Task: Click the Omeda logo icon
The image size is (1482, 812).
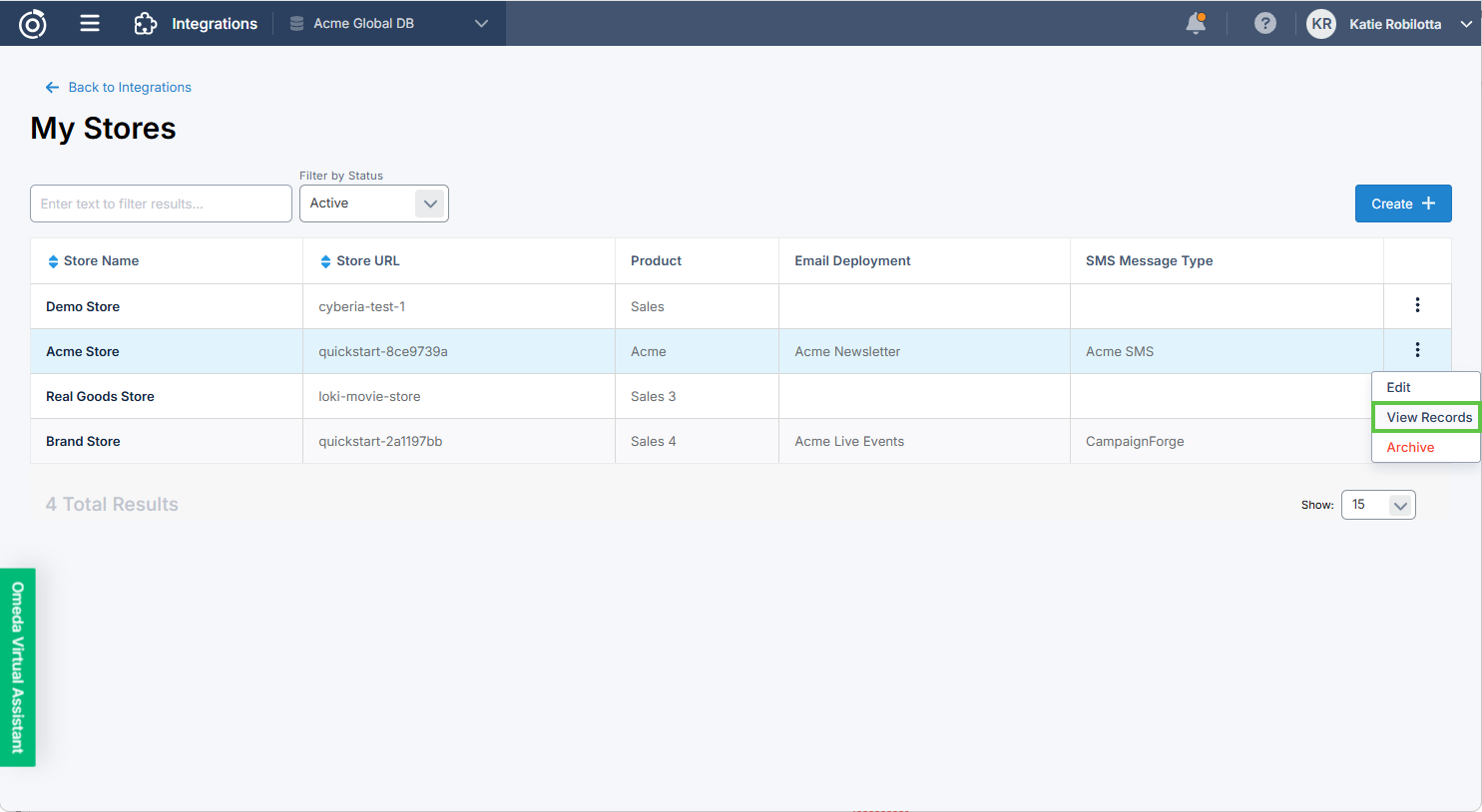Action: (x=33, y=23)
